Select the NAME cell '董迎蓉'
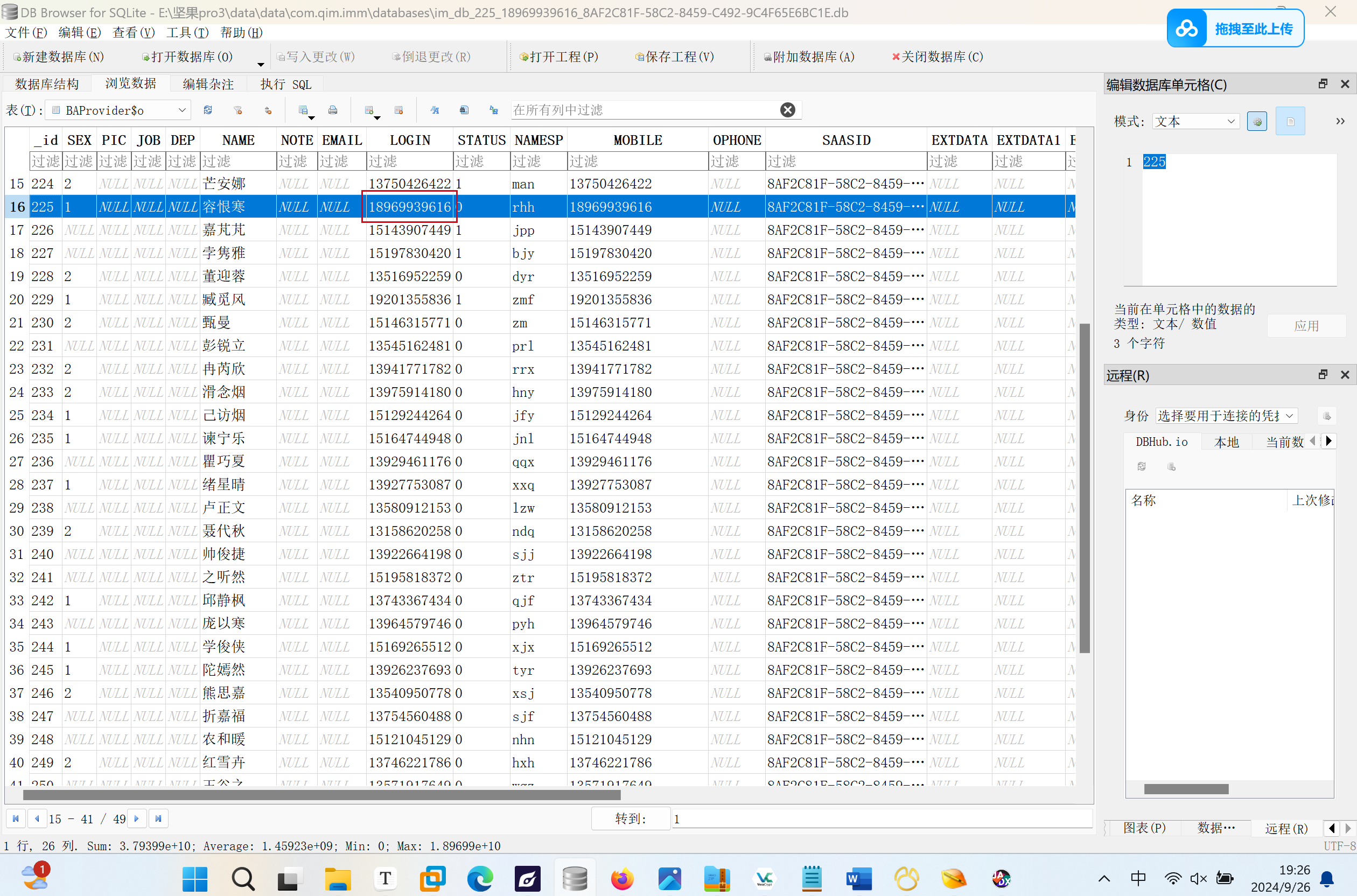1357x896 pixels. point(238,276)
